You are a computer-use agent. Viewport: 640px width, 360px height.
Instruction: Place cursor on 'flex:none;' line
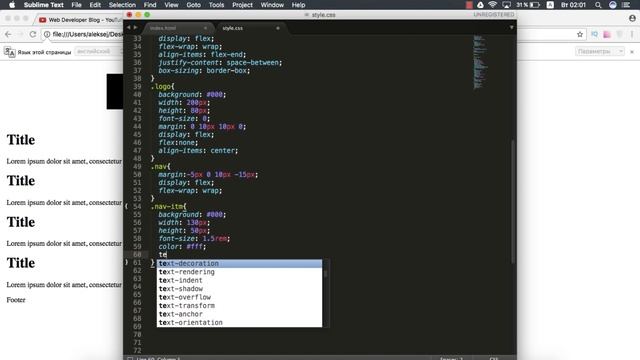click(178, 142)
